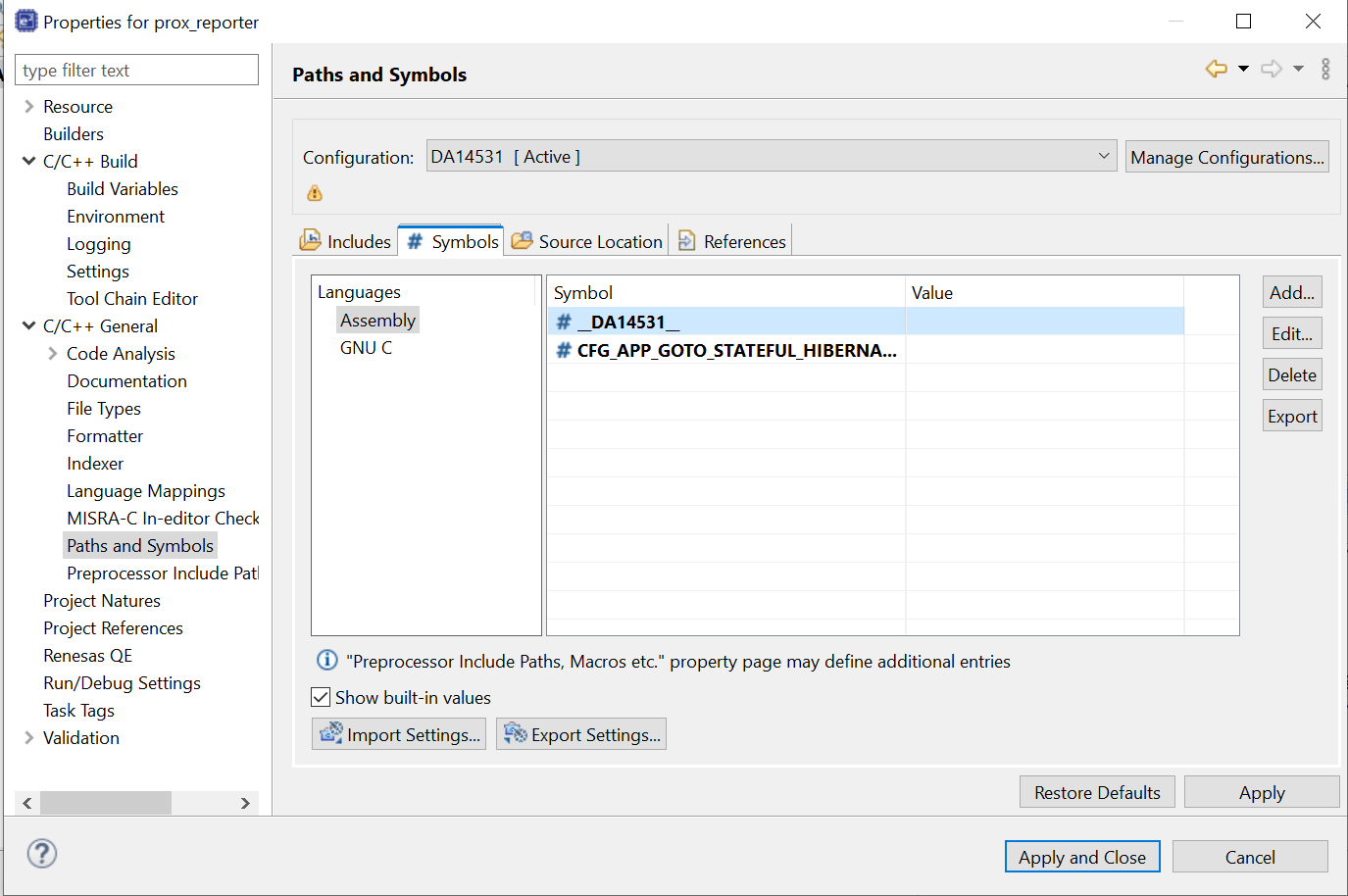1348x896 pixels.
Task: Open Build Variables page
Action: 123,188
